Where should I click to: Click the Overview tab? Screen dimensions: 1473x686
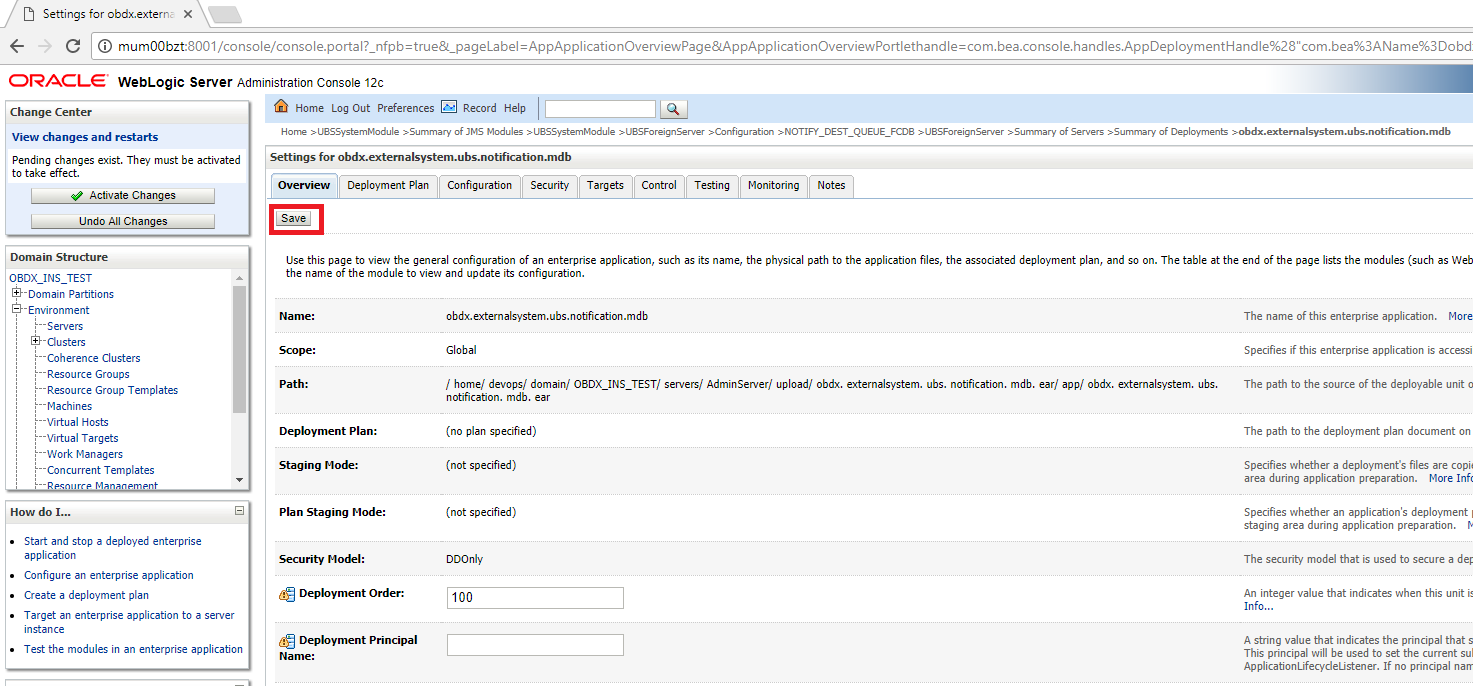point(304,185)
